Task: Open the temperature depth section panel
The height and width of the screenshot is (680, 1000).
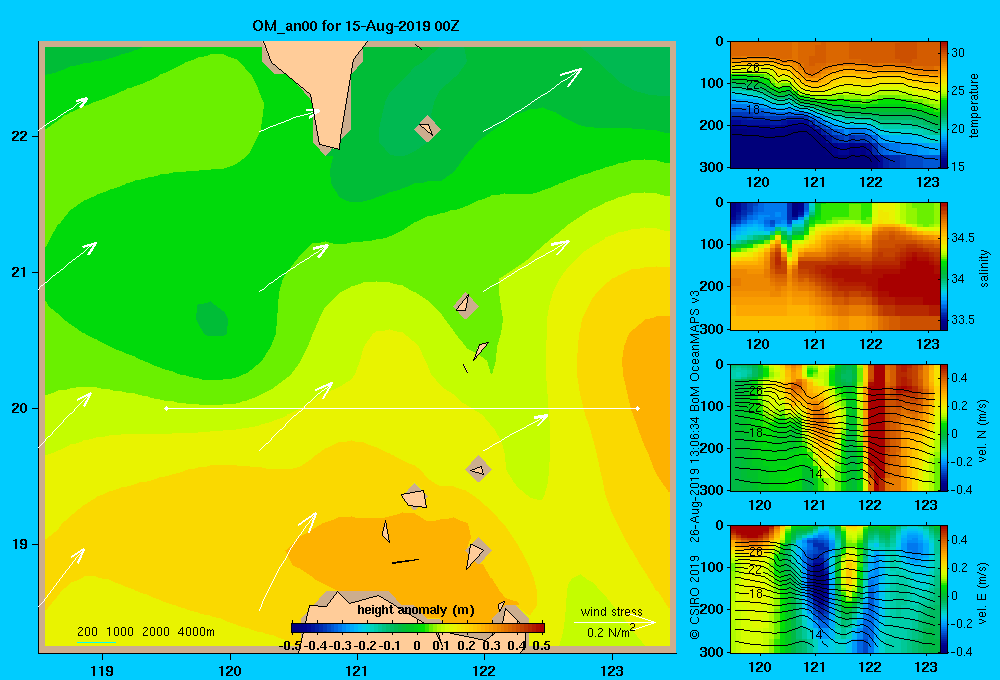Action: coord(834,105)
